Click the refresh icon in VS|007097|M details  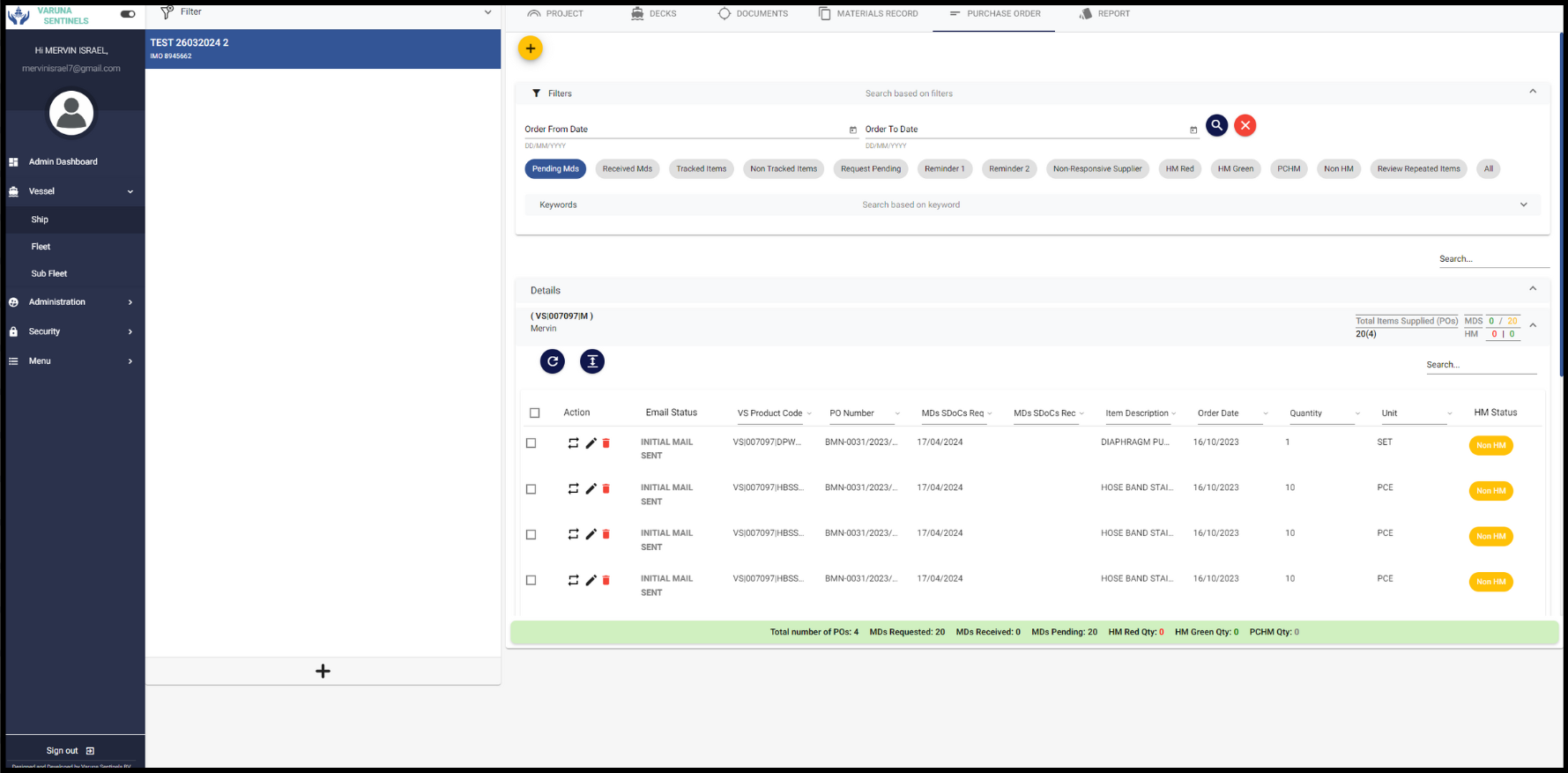(553, 361)
